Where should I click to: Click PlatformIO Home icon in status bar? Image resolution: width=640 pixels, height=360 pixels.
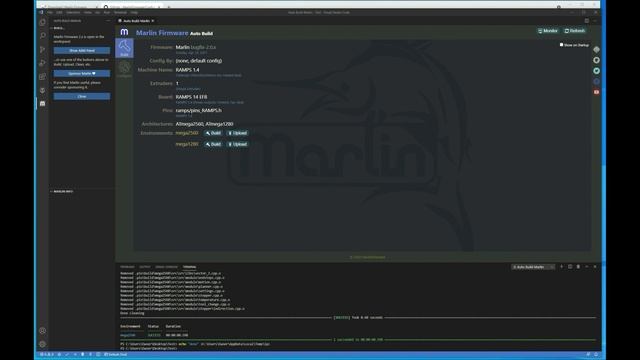[60, 354]
